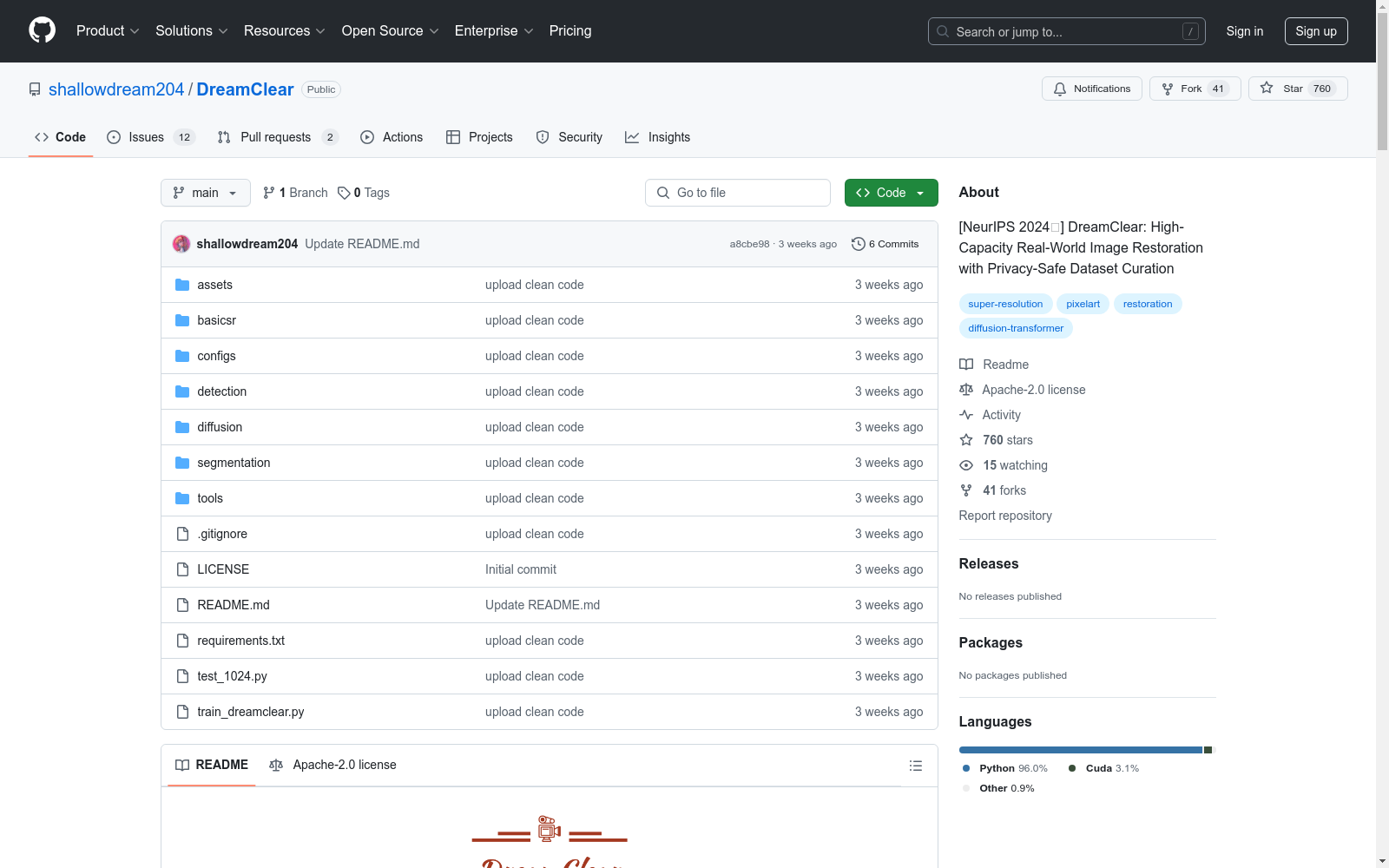The image size is (1389, 868).
Task: Expand the Resources menu
Action: click(285, 31)
